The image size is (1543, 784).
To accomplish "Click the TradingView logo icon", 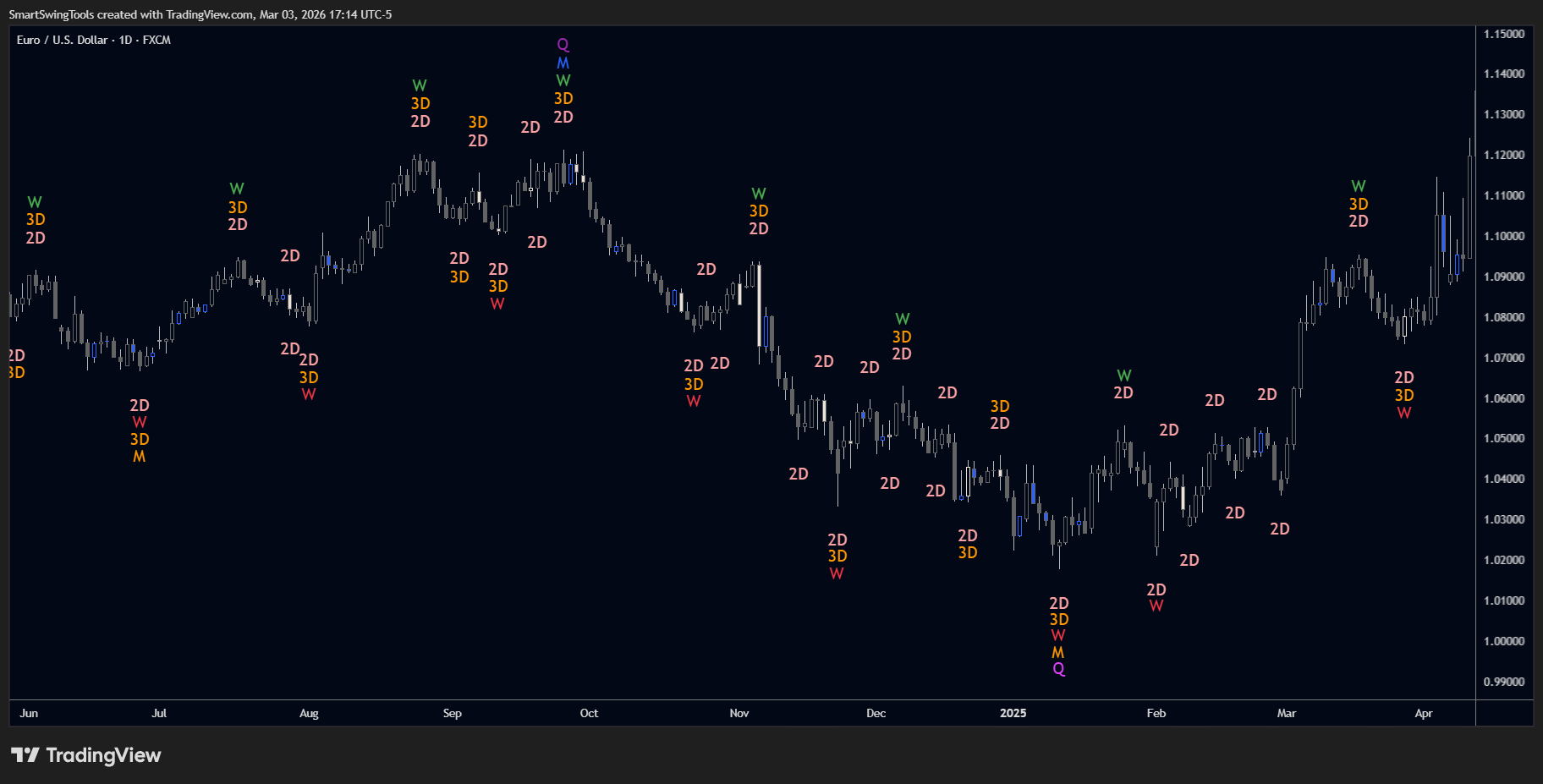I will (x=25, y=754).
